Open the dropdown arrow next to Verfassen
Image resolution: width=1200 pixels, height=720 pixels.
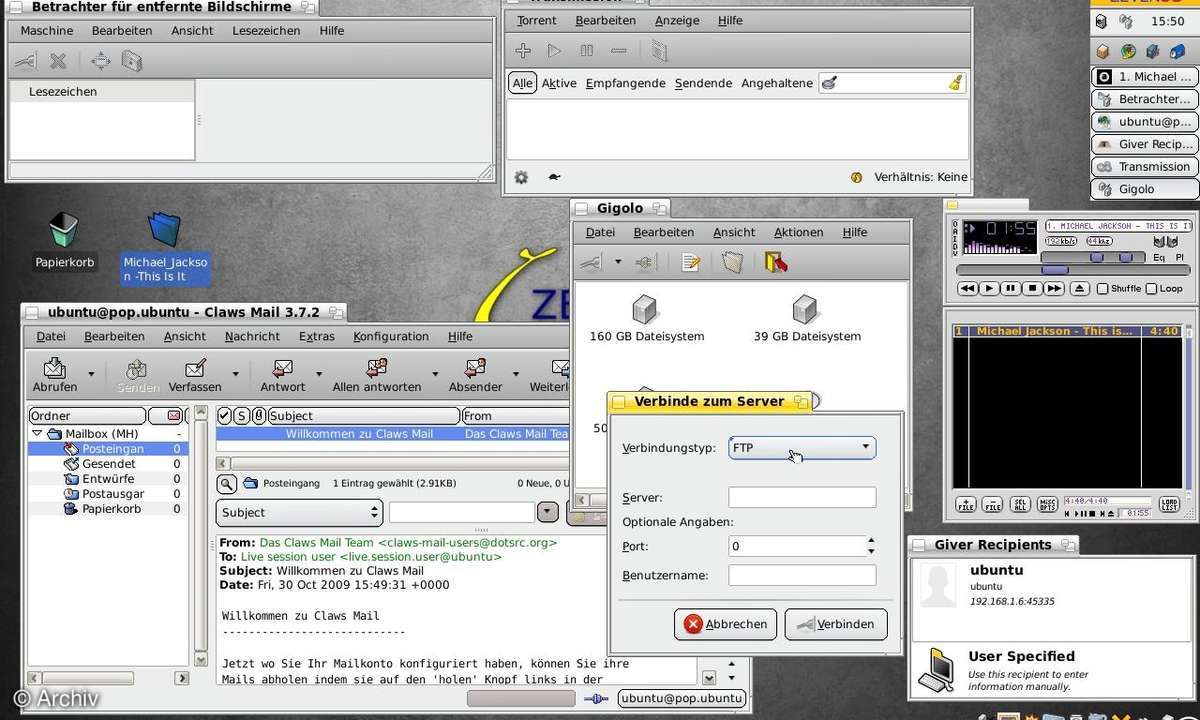pos(235,375)
